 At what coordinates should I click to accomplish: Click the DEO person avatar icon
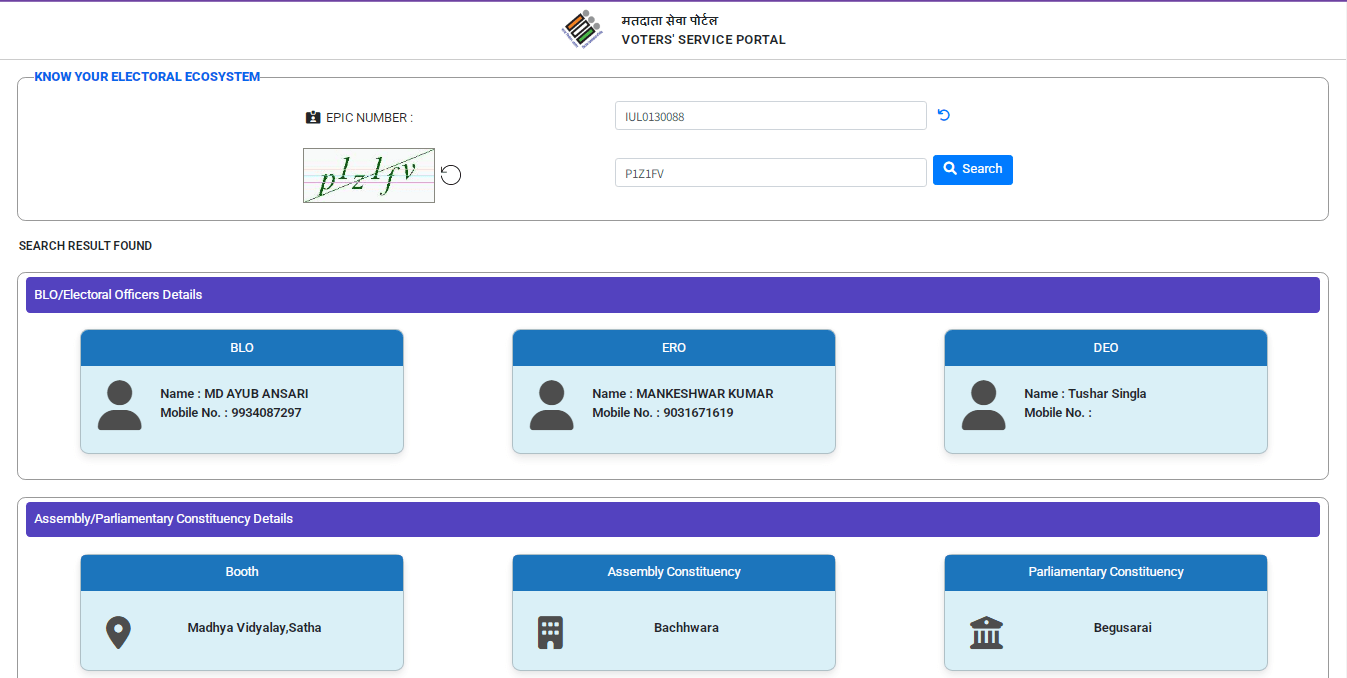point(984,405)
